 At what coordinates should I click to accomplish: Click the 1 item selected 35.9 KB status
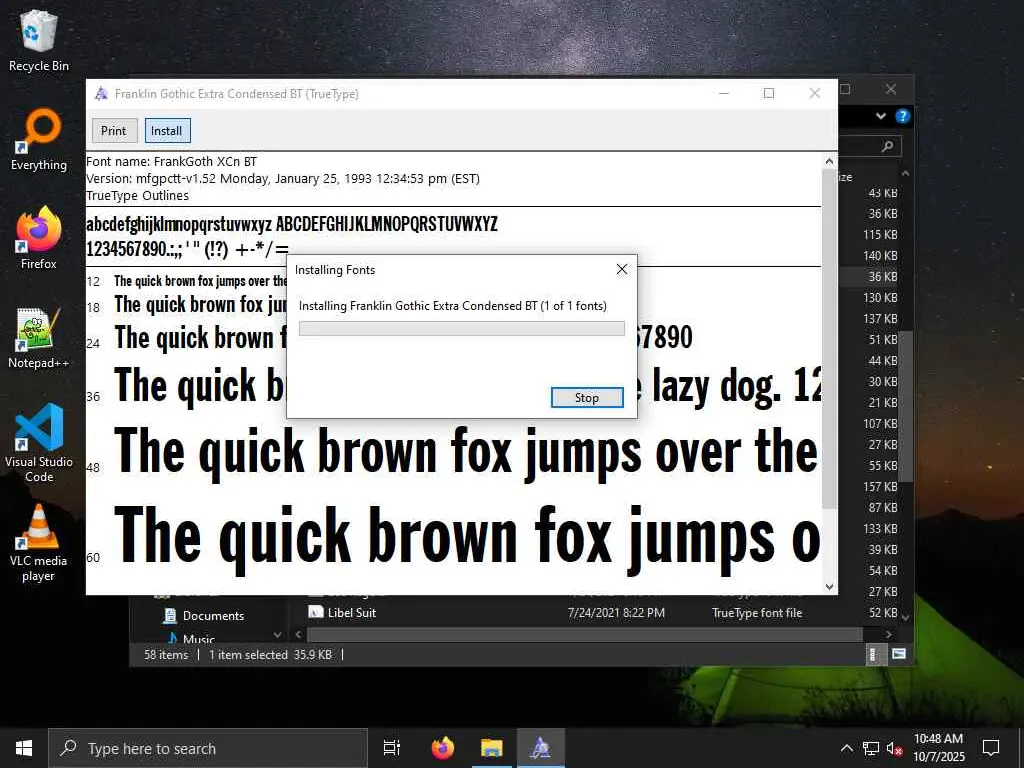click(x=270, y=654)
